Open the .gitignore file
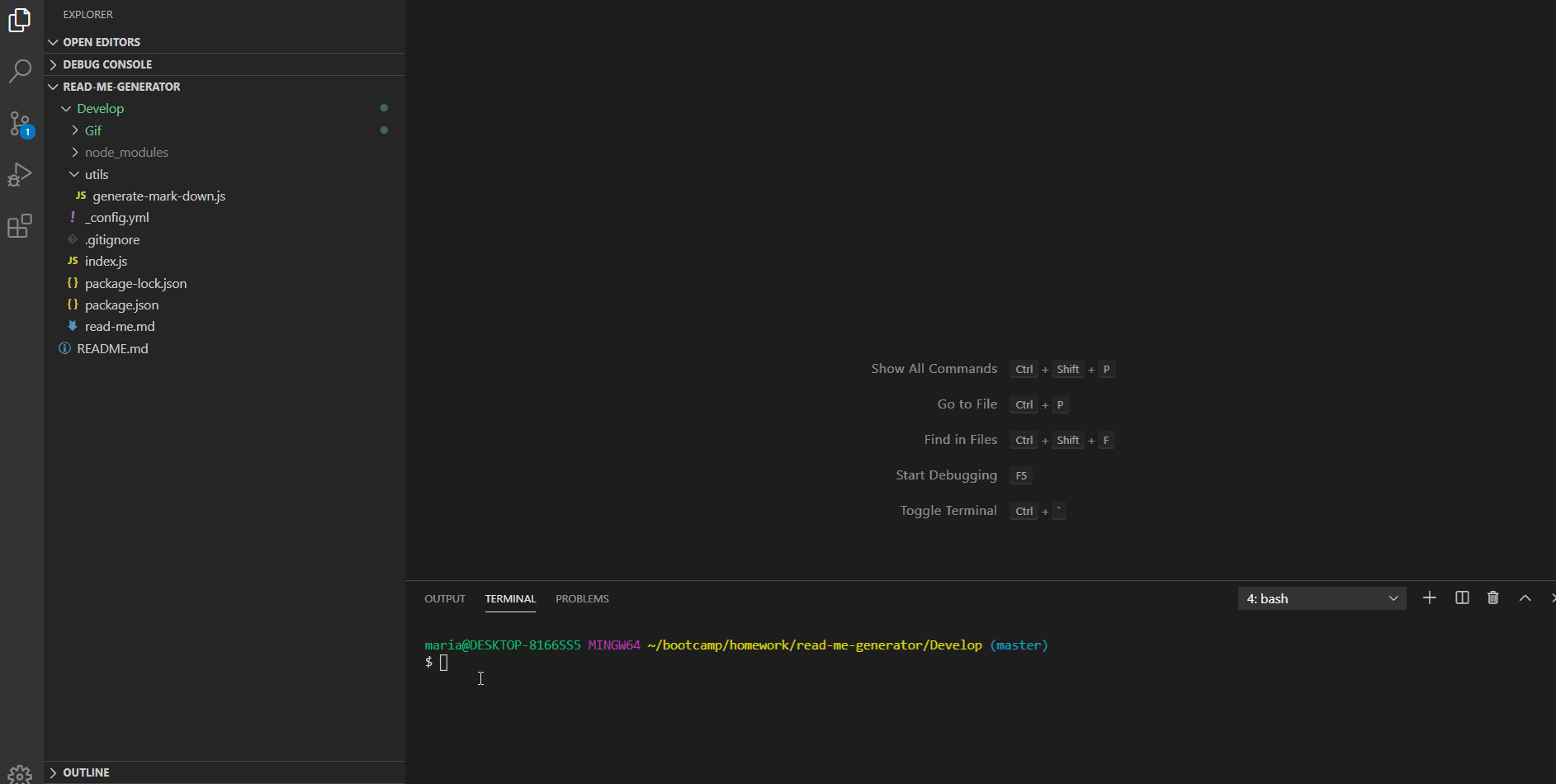The height and width of the screenshot is (784, 1556). 225,239
